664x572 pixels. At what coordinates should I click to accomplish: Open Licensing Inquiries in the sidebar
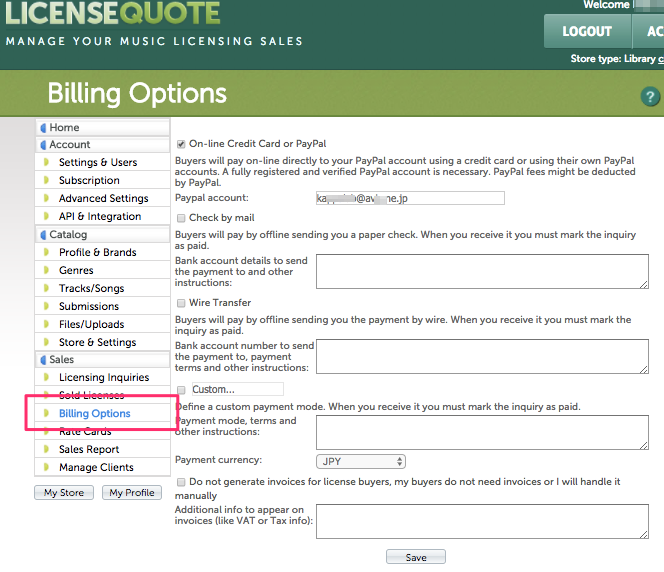pos(104,378)
